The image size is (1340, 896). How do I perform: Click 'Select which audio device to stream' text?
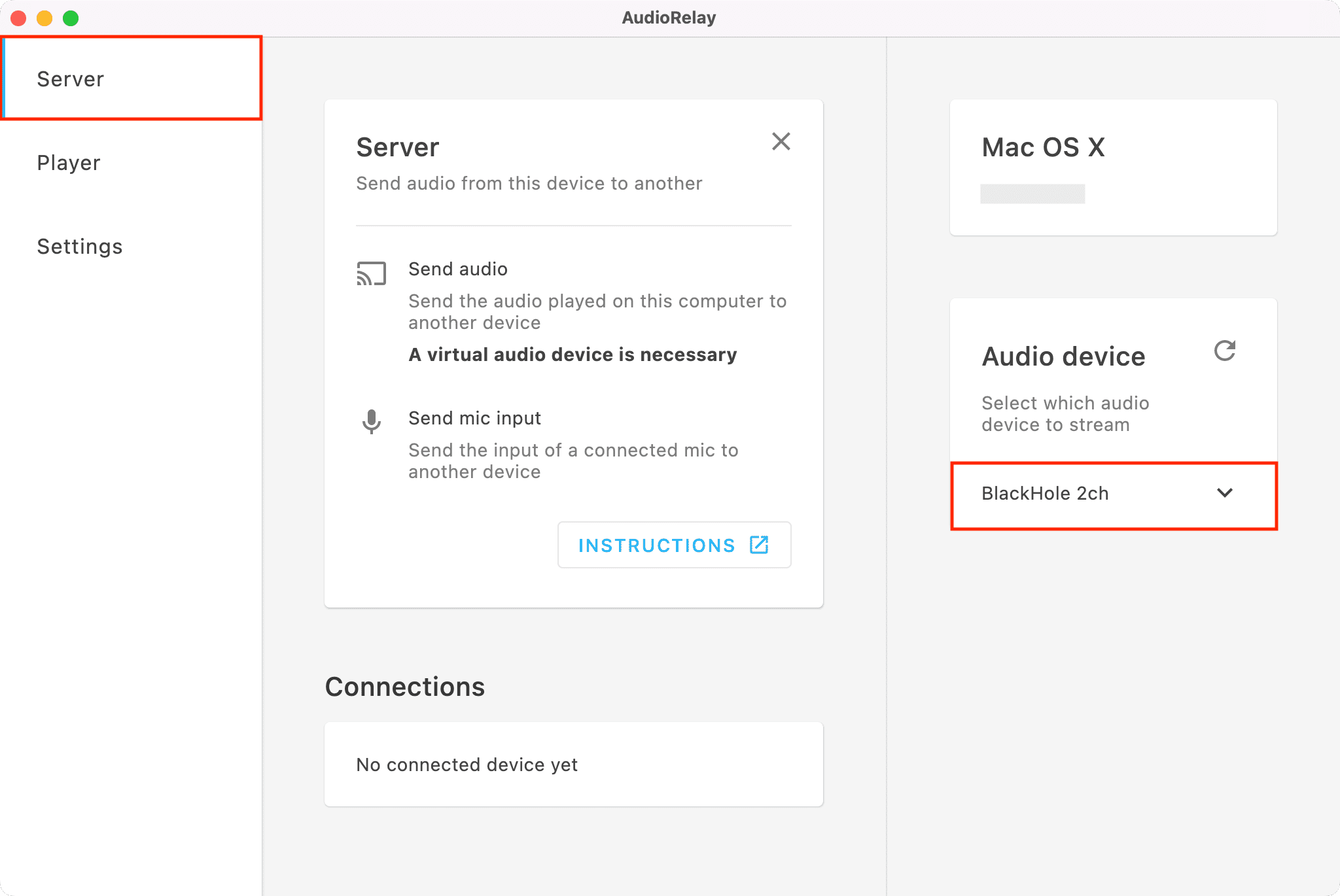point(1065,413)
